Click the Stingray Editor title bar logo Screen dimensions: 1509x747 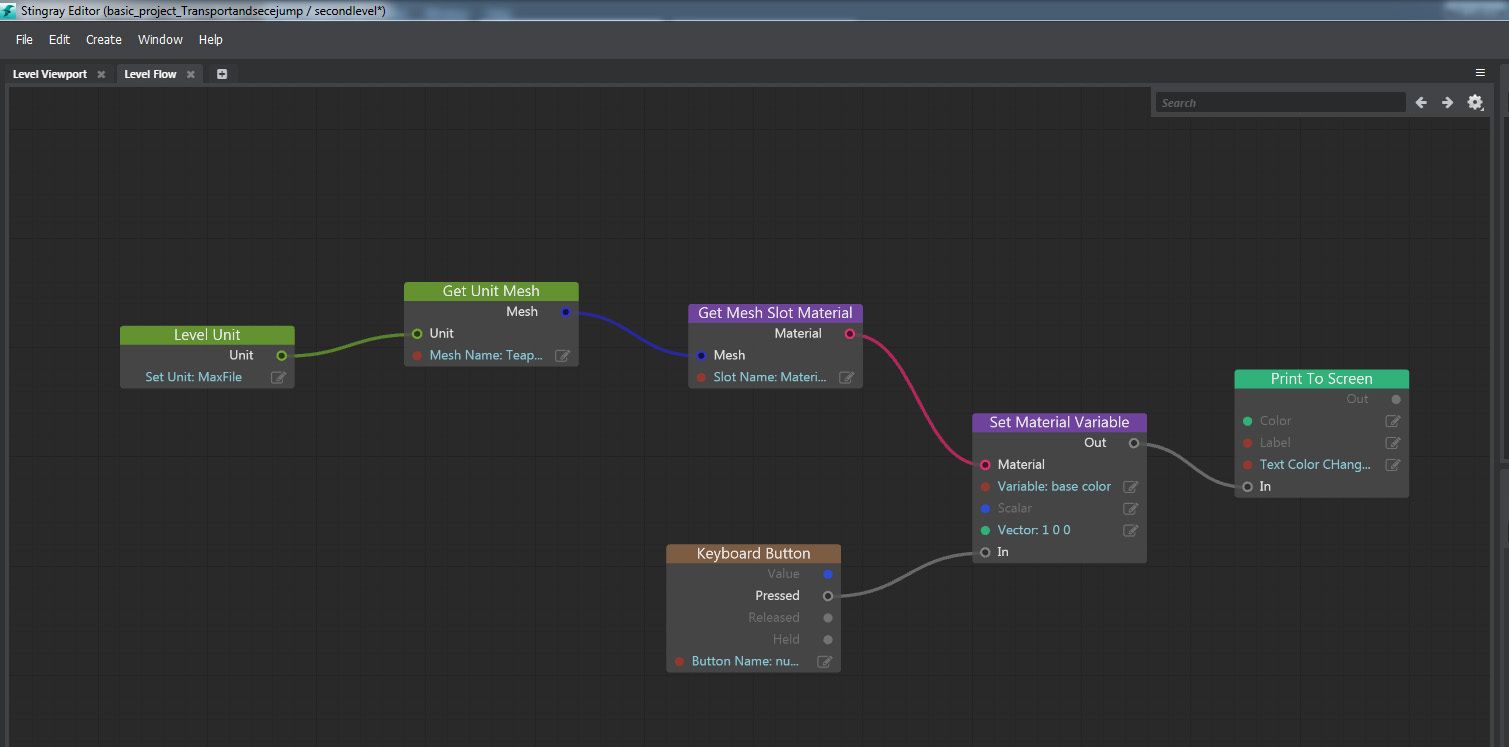pos(9,10)
